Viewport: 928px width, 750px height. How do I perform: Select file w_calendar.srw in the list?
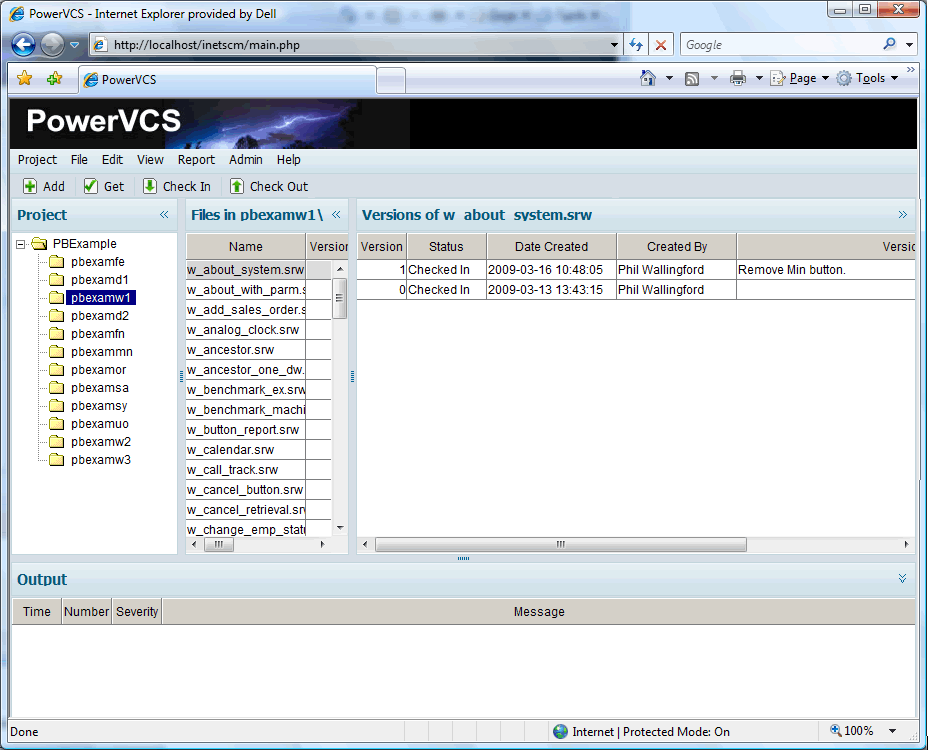246,450
